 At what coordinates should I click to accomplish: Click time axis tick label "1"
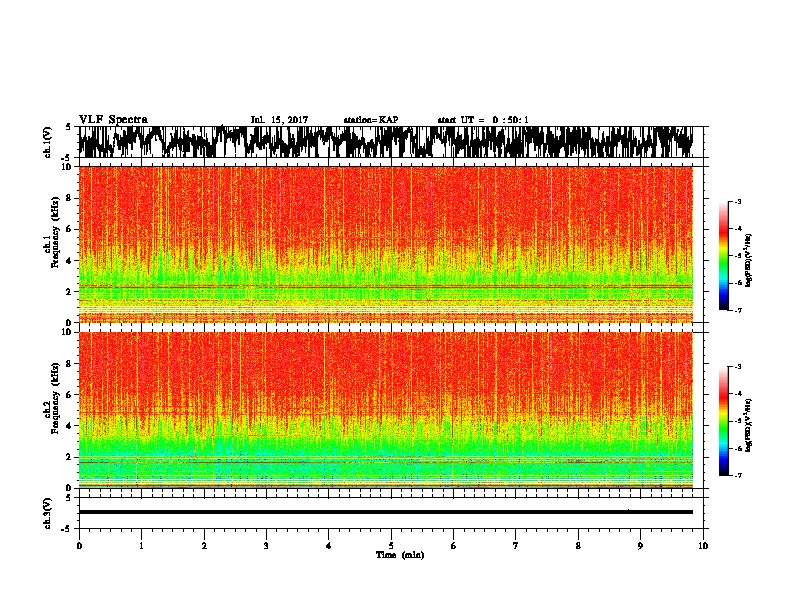[x=141, y=545]
